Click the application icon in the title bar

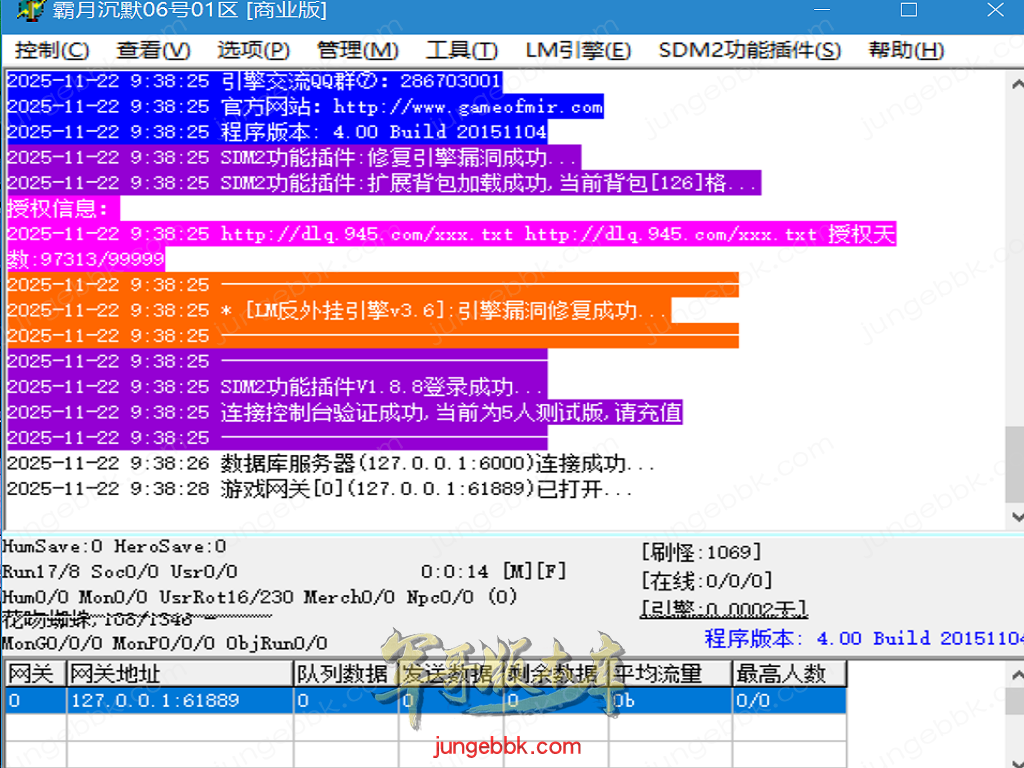(32, 12)
